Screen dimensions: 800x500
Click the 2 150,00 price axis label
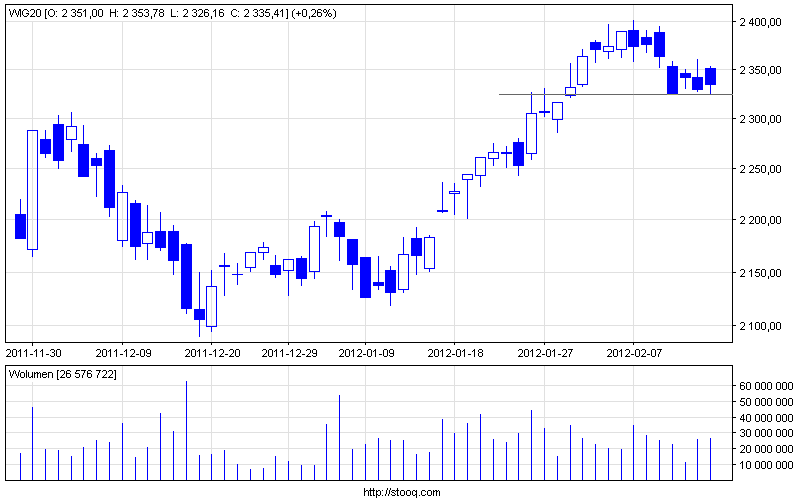click(x=760, y=273)
